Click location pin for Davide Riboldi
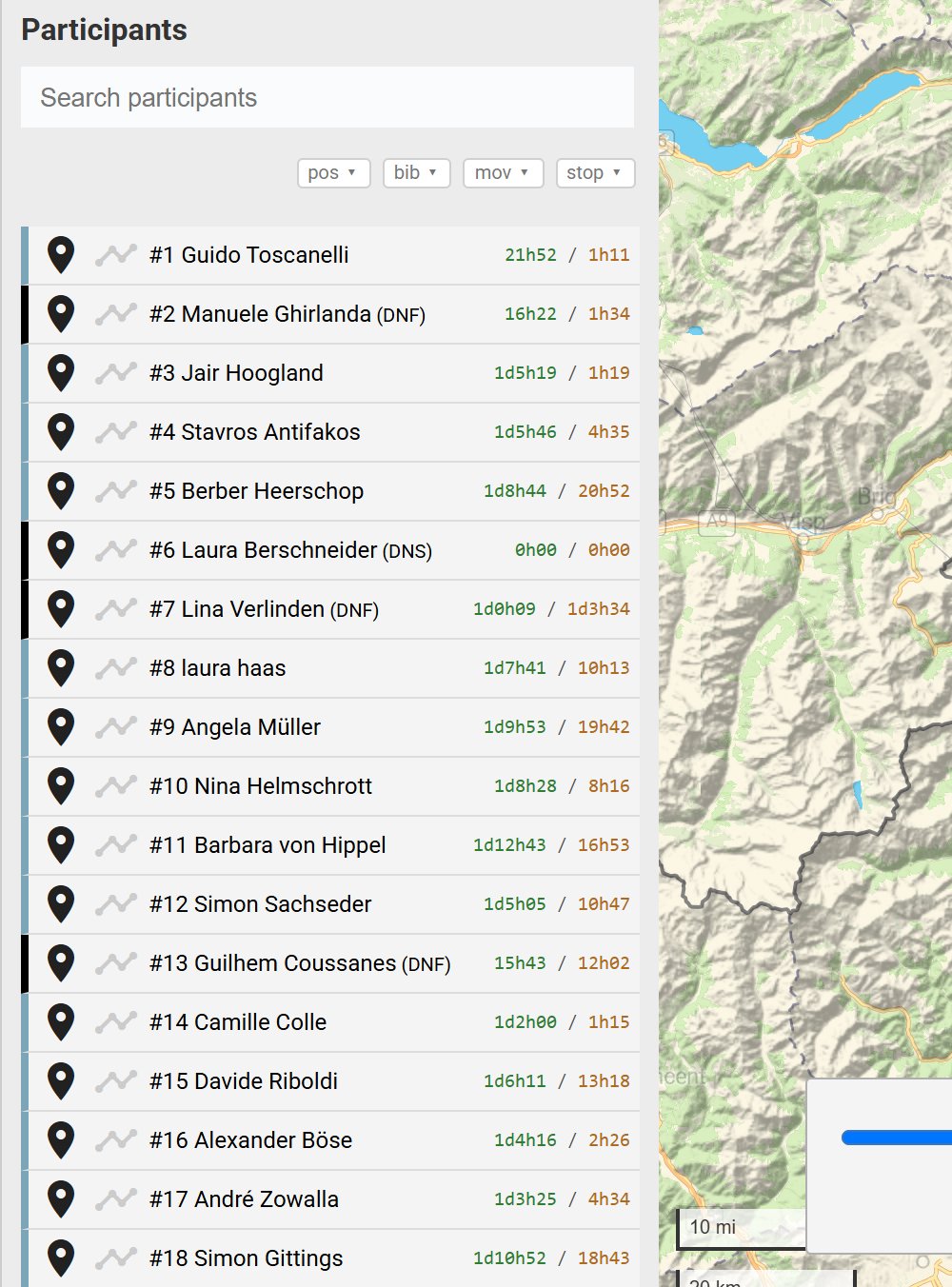 61,1081
